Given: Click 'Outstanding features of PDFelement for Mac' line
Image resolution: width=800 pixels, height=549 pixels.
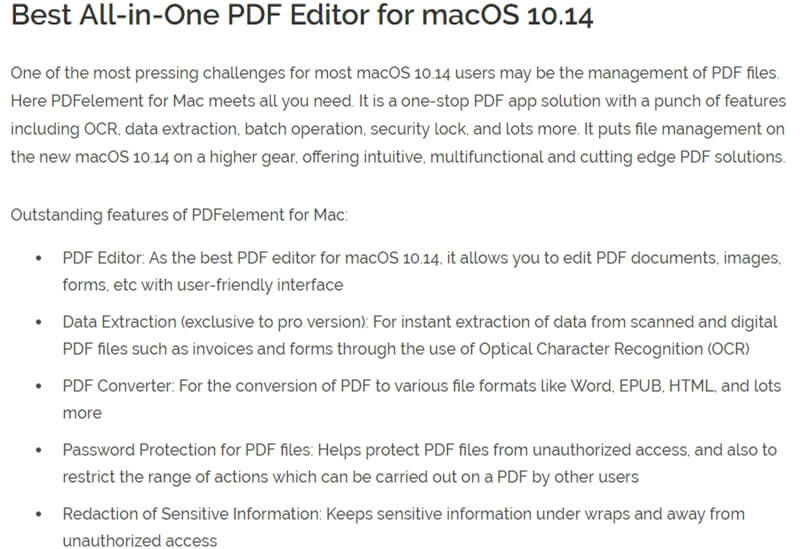Looking at the screenshot, I should (179, 215).
